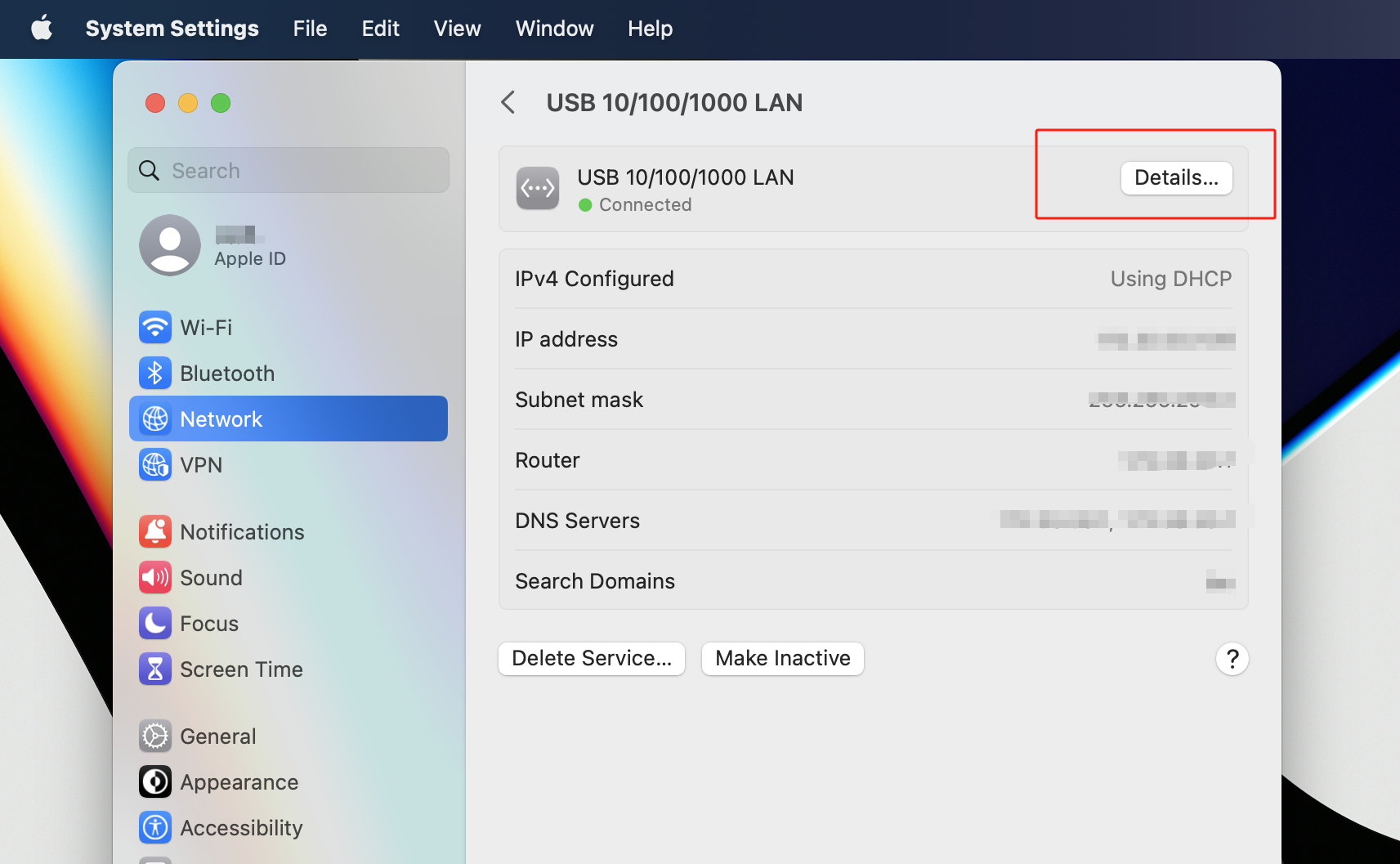This screenshot has width=1400, height=864.
Task: Click the Accessibility icon
Action: 155,828
